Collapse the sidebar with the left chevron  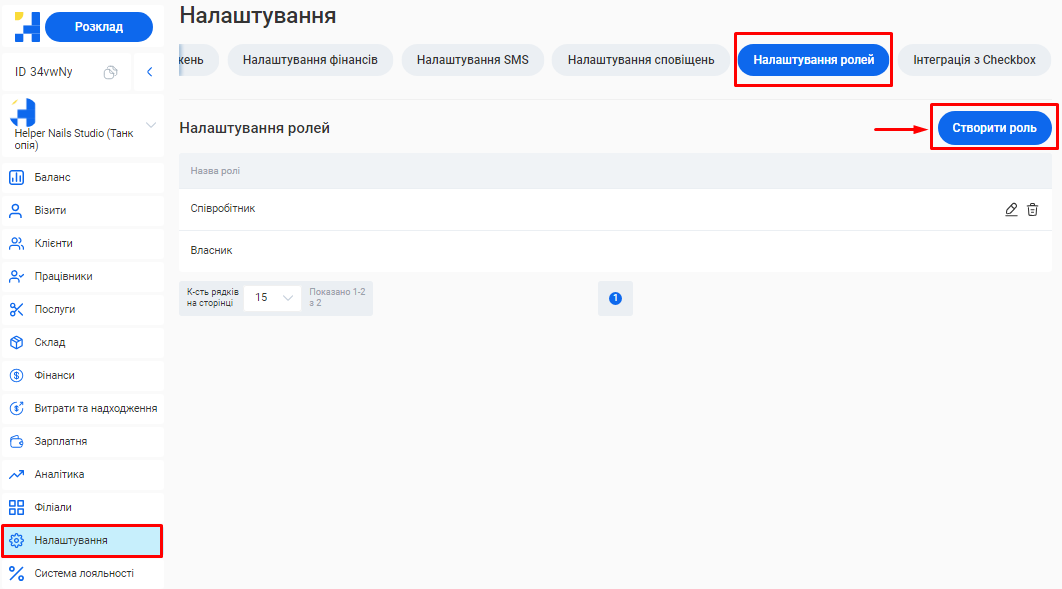tap(149, 72)
